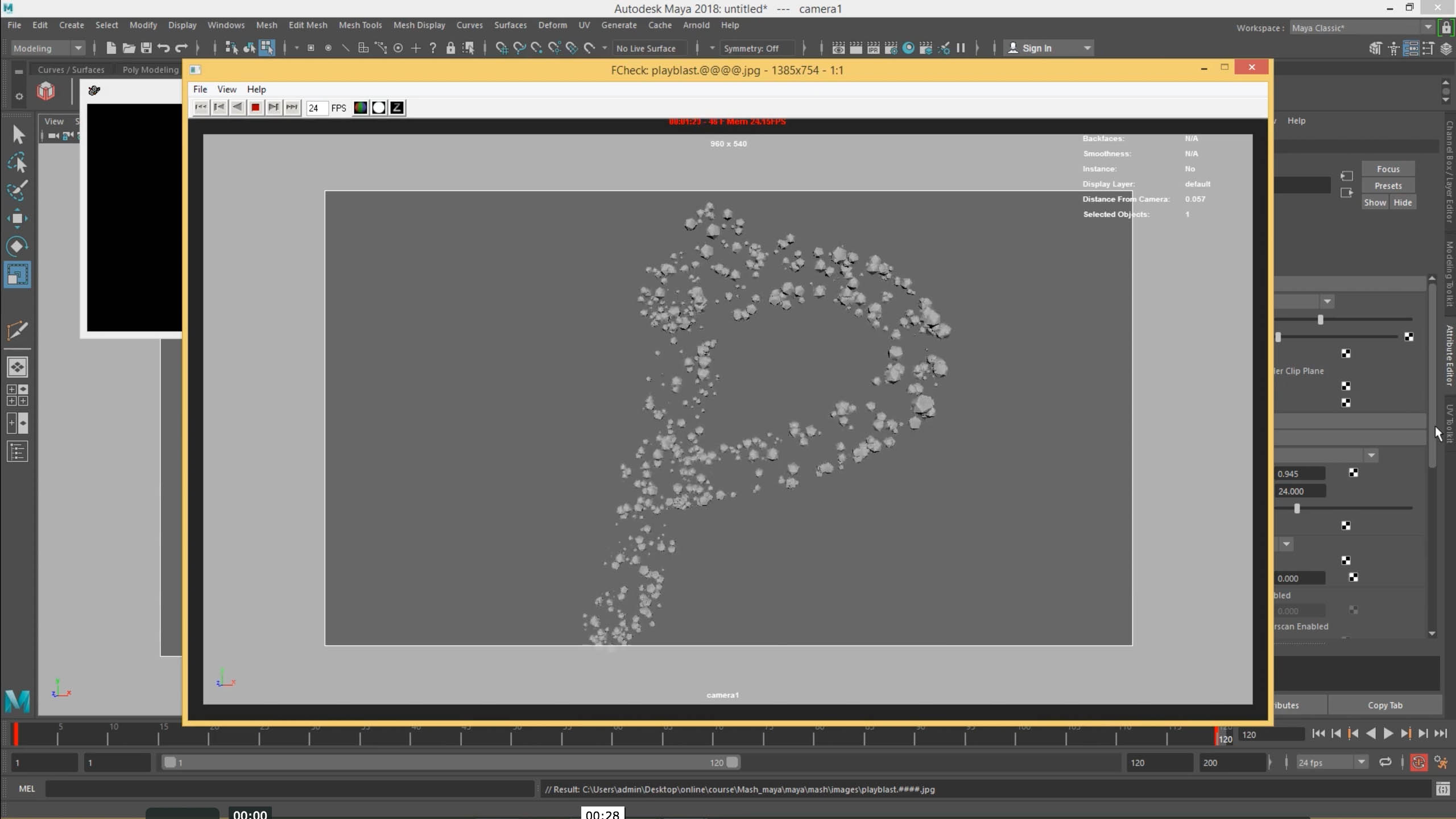
Task: Click the Save scene icon
Action: [x=146, y=48]
